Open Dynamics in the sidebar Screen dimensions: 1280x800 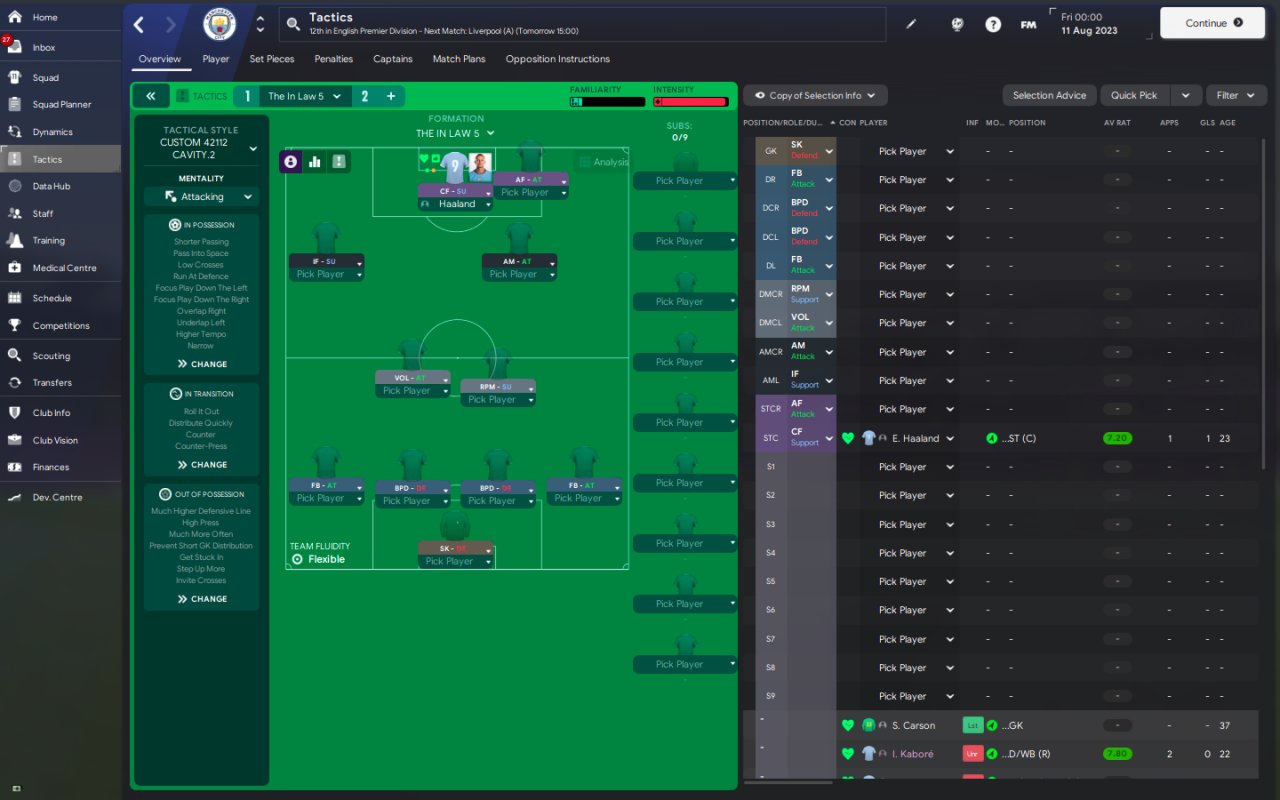pyautogui.click(x=52, y=132)
